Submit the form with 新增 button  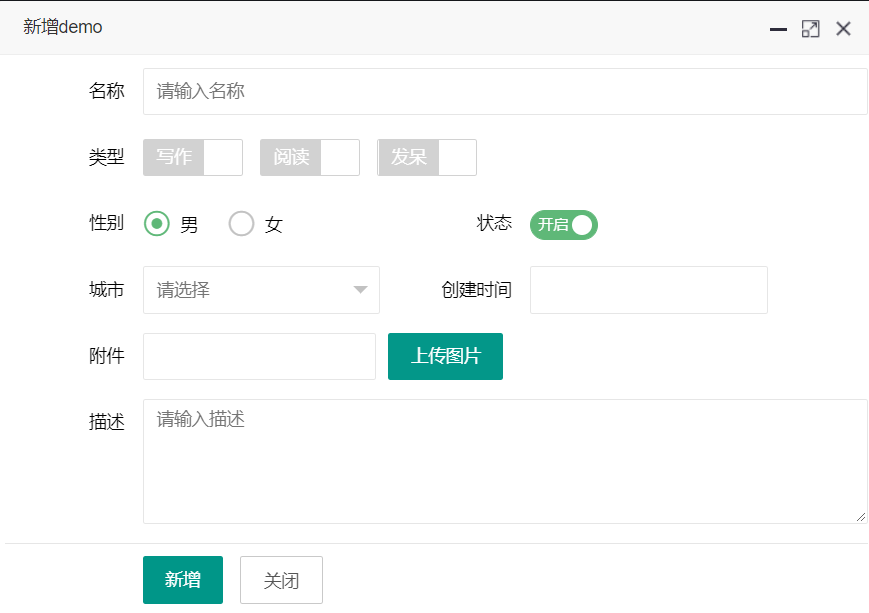[x=183, y=580]
